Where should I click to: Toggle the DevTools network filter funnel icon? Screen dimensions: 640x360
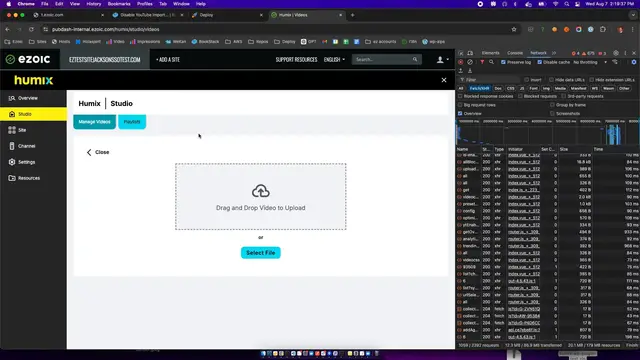[x=482, y=62]
